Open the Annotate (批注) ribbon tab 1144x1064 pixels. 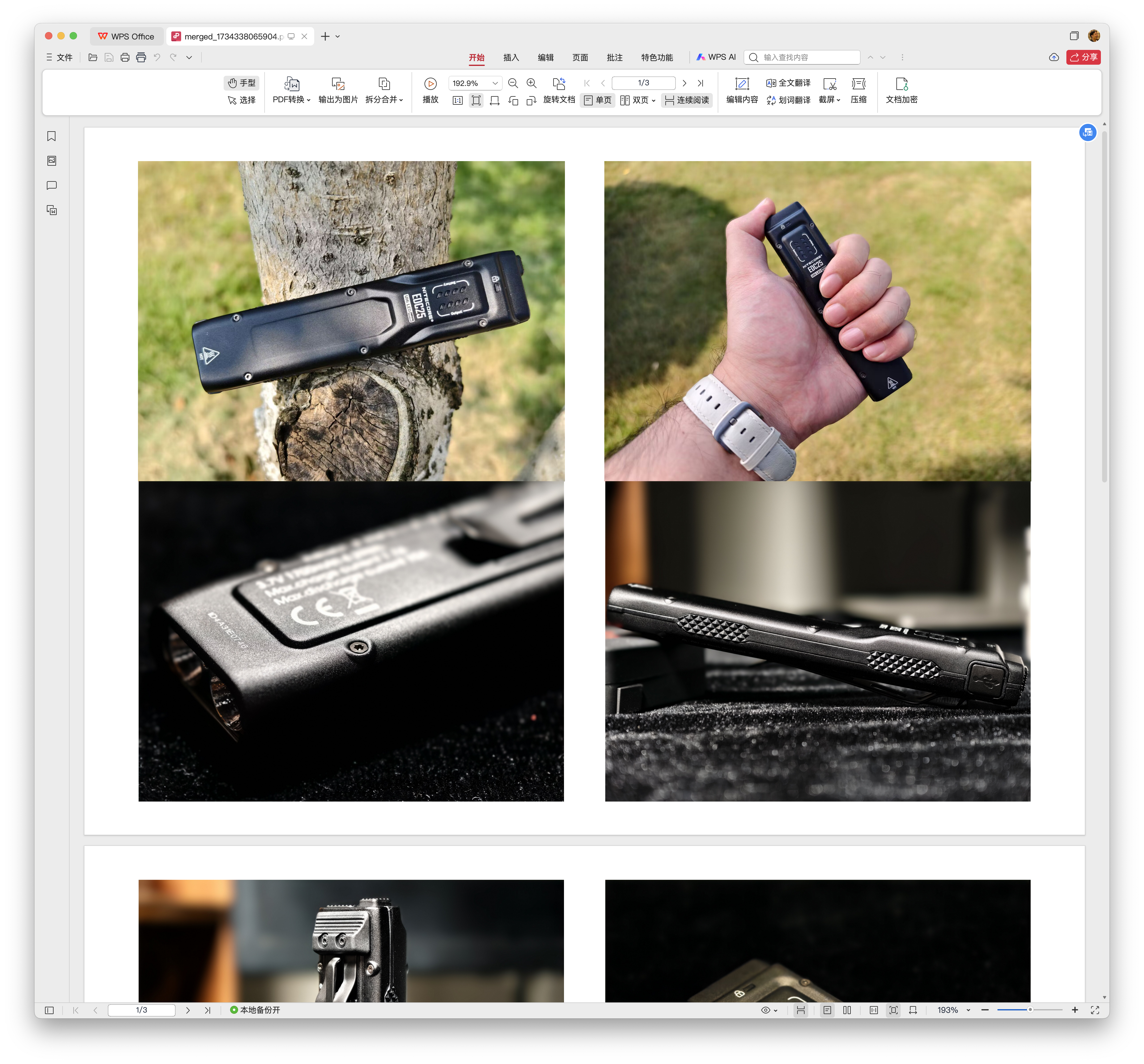615,58
